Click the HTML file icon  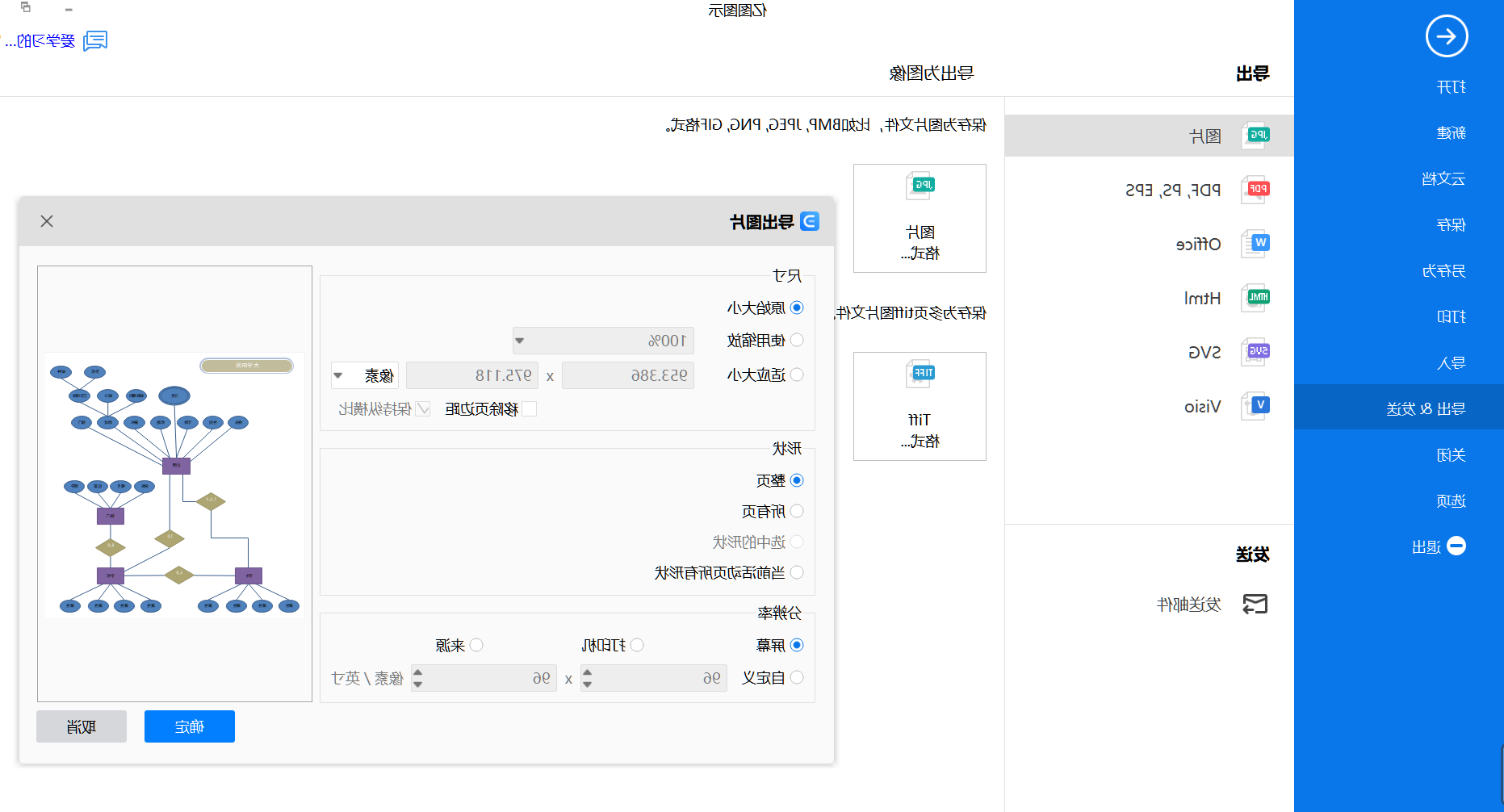click(x=1255, y=298)
